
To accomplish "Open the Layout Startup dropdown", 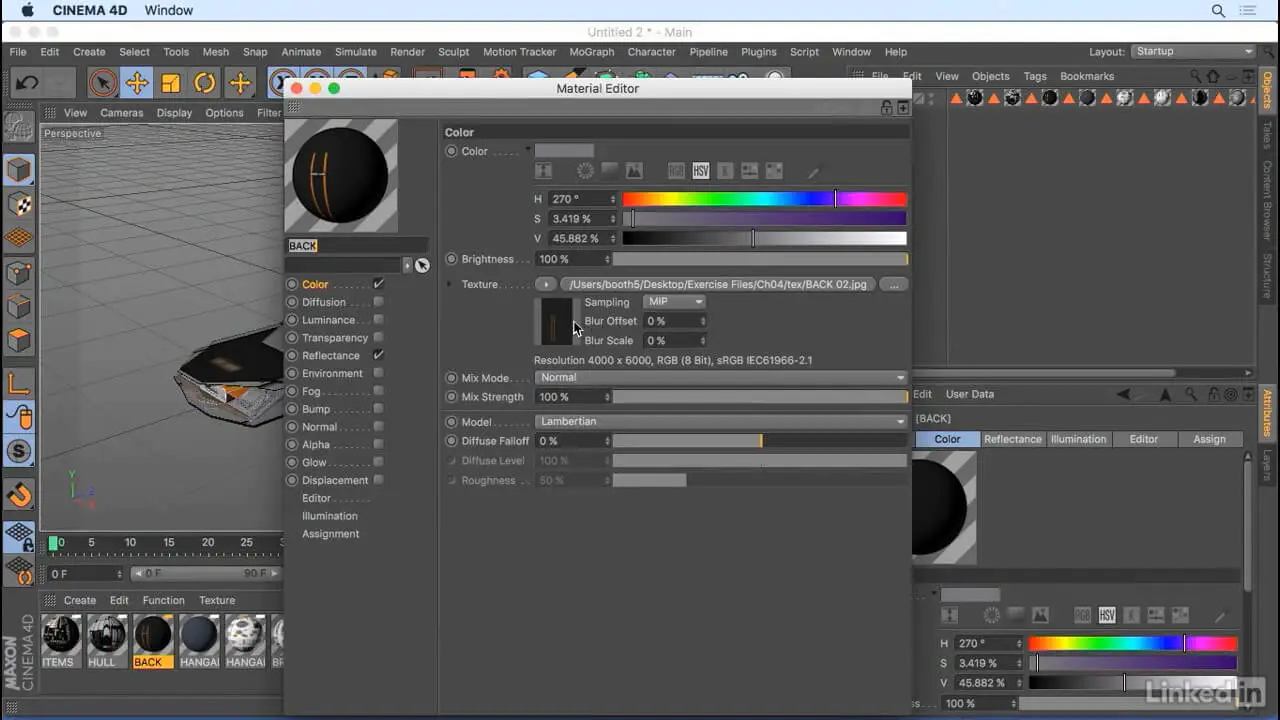I will click(1194, 51).
